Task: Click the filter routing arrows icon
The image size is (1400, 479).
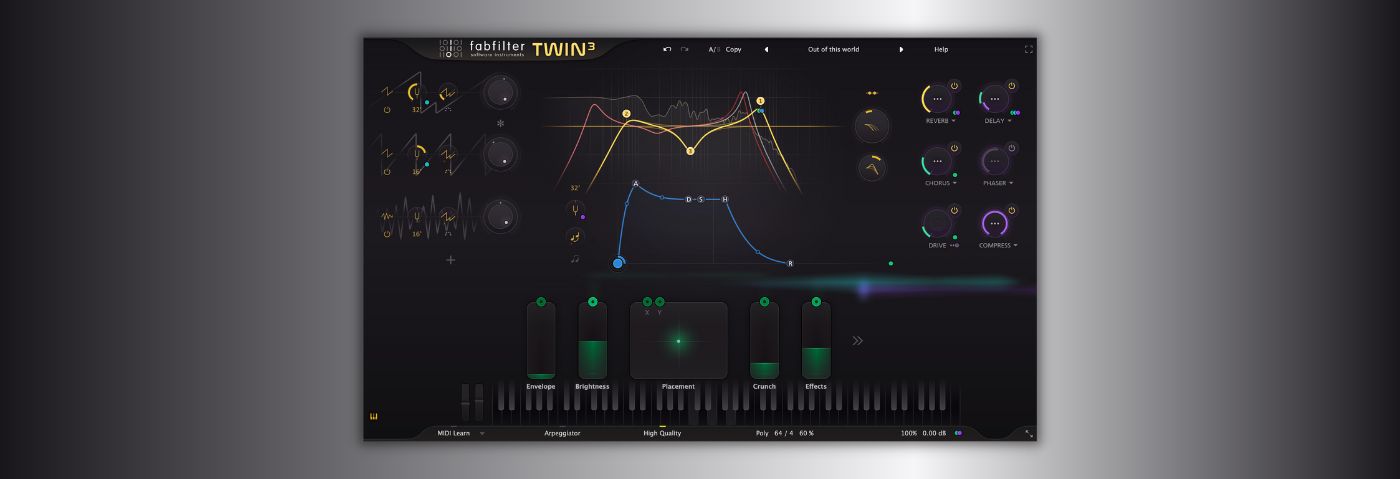Action: point(871,93)
